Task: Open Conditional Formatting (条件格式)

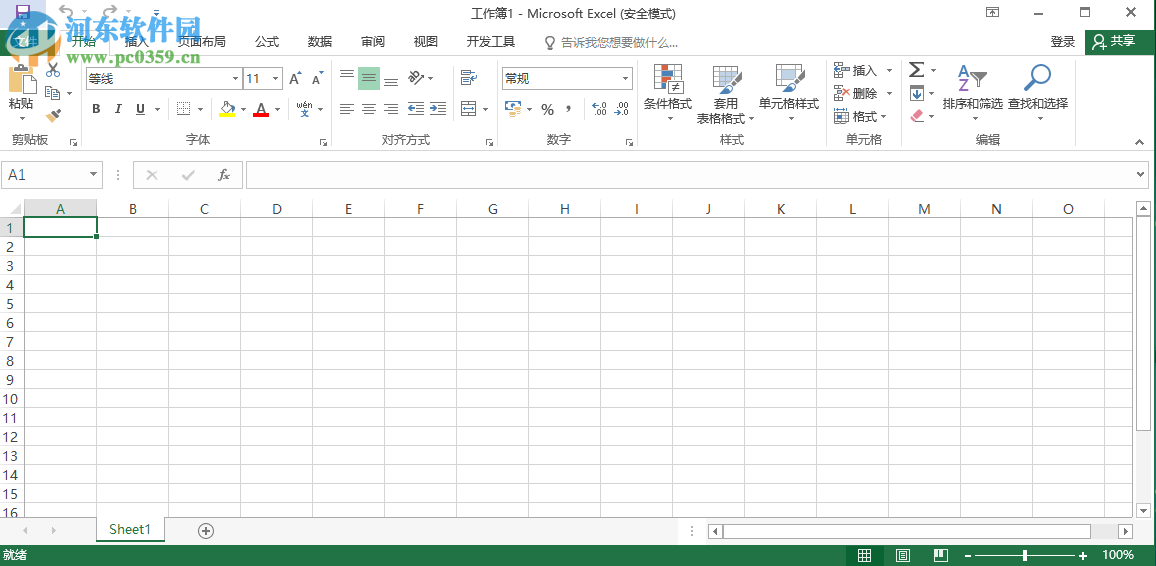Action: pyautogui.click(x=668, y=93)
